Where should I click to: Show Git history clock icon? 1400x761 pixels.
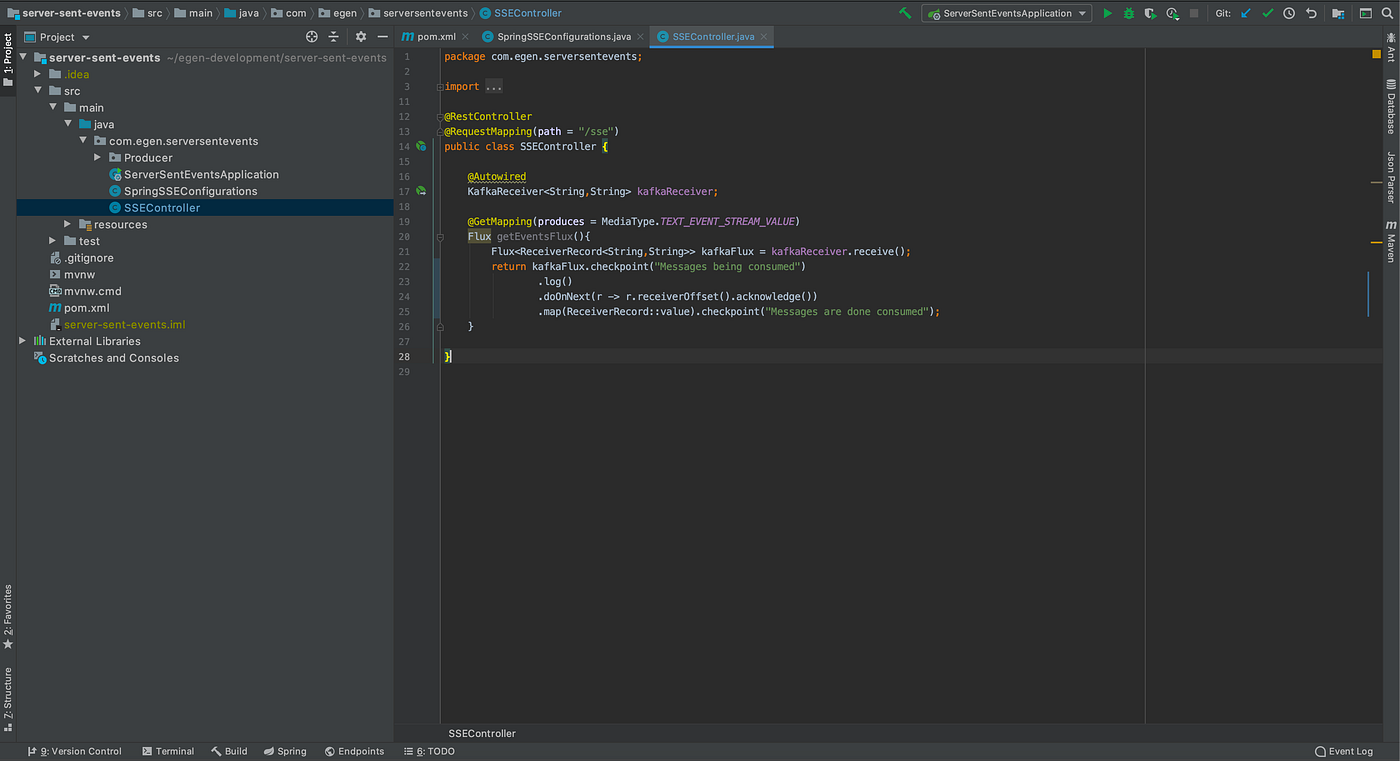click(1289, 13)
